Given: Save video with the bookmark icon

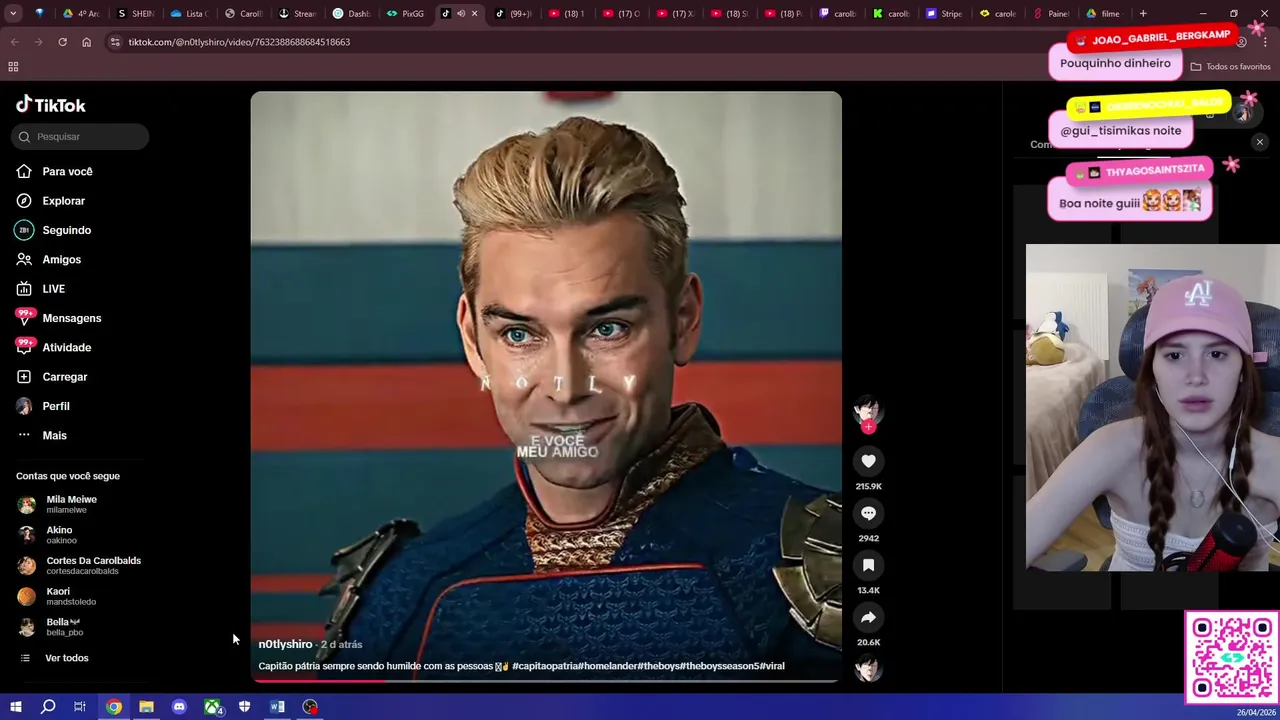Looking at the screenshot, I should click(868, 565).
